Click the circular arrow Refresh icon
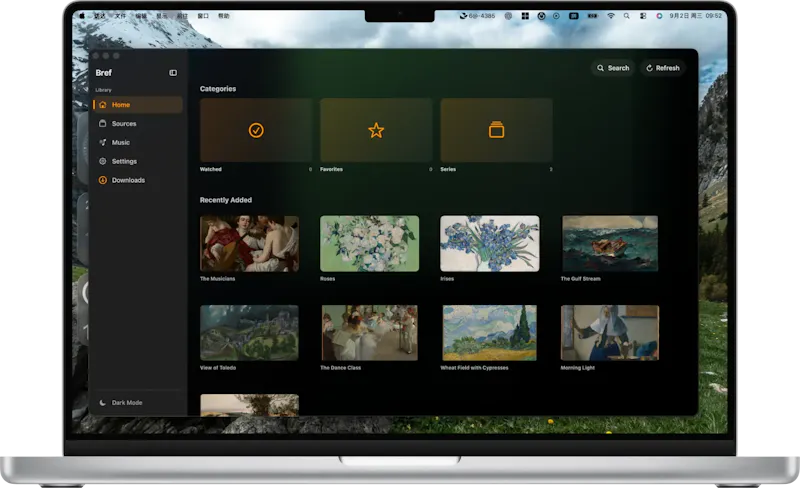 (x=649, y=68)
